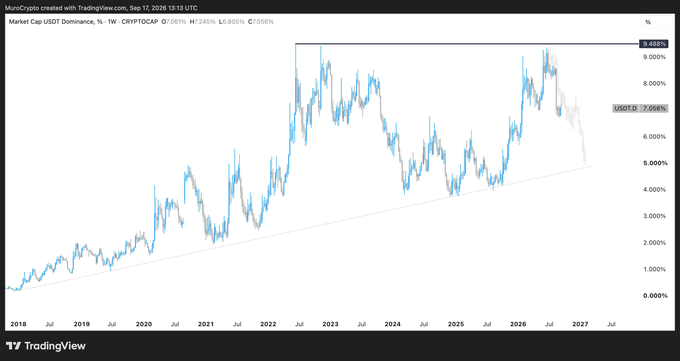Click the 0.000% price axis label
Image resolution: width=680 pixels, height=361 pixels.
654,296
